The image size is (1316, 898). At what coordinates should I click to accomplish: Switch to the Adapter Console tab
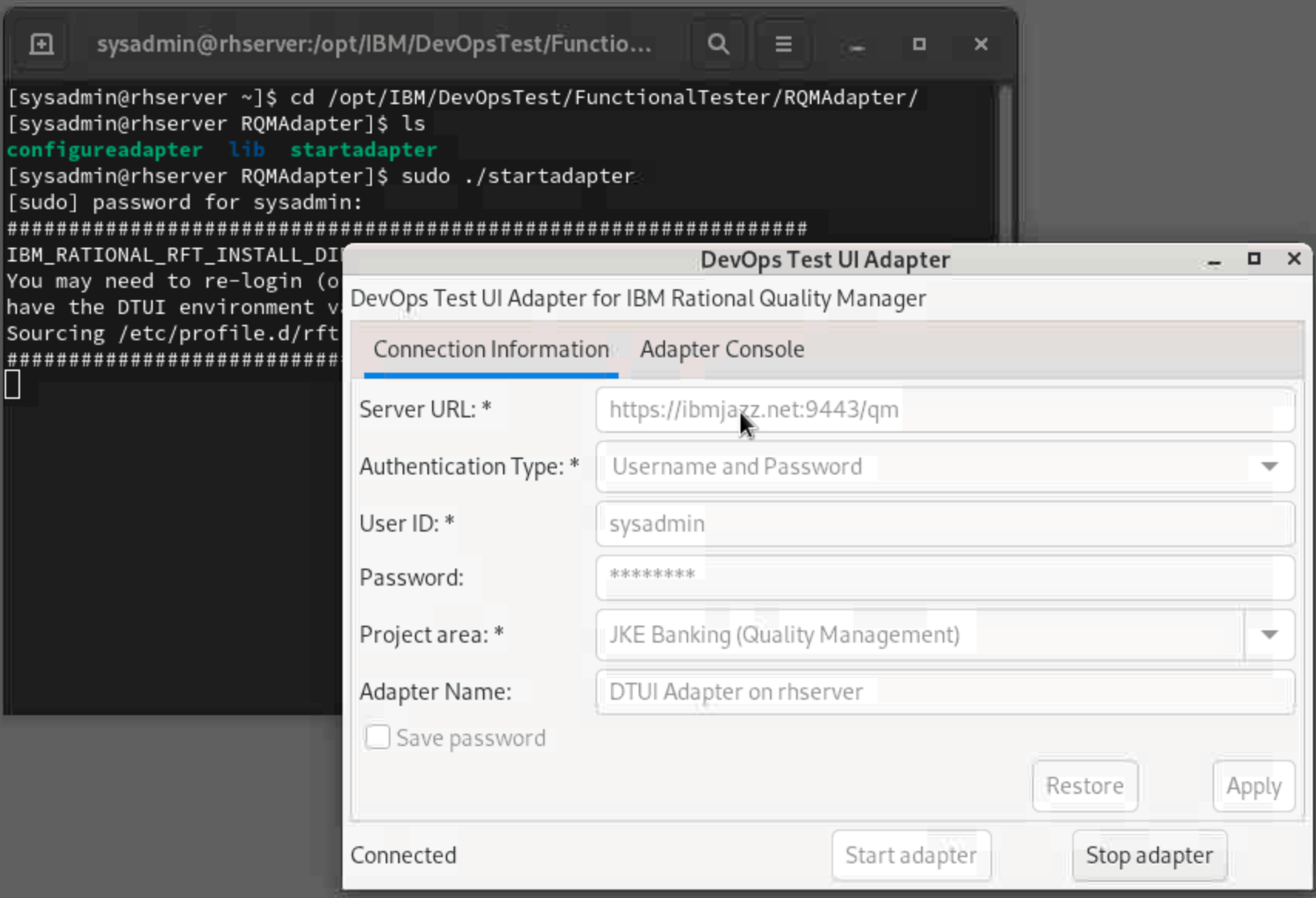[722, 349]
